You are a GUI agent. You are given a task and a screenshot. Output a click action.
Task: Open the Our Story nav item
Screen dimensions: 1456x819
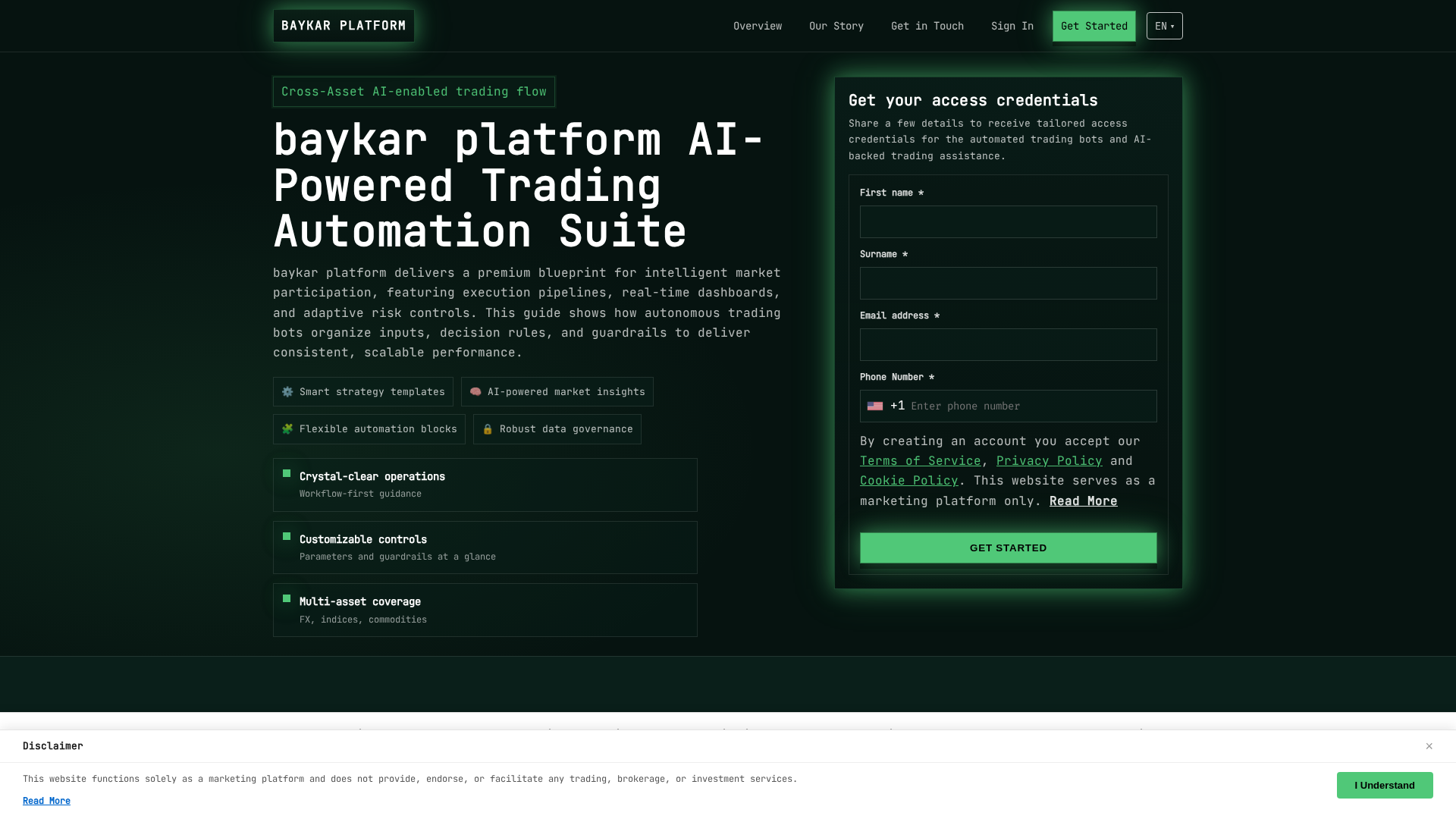point(836,26)
